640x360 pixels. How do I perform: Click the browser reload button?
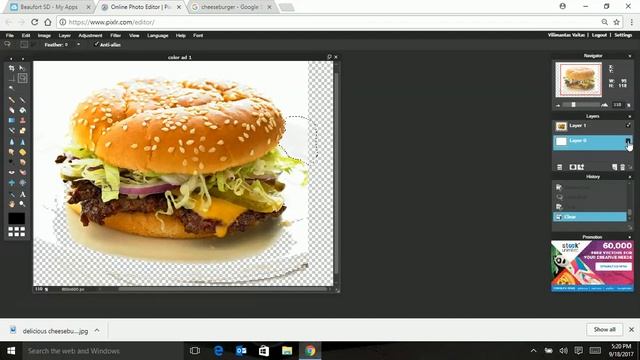[x=35, y=22]
